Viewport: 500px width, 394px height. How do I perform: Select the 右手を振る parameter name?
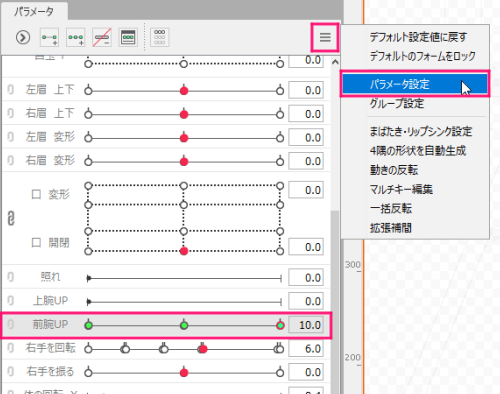[x=50, y=371]
